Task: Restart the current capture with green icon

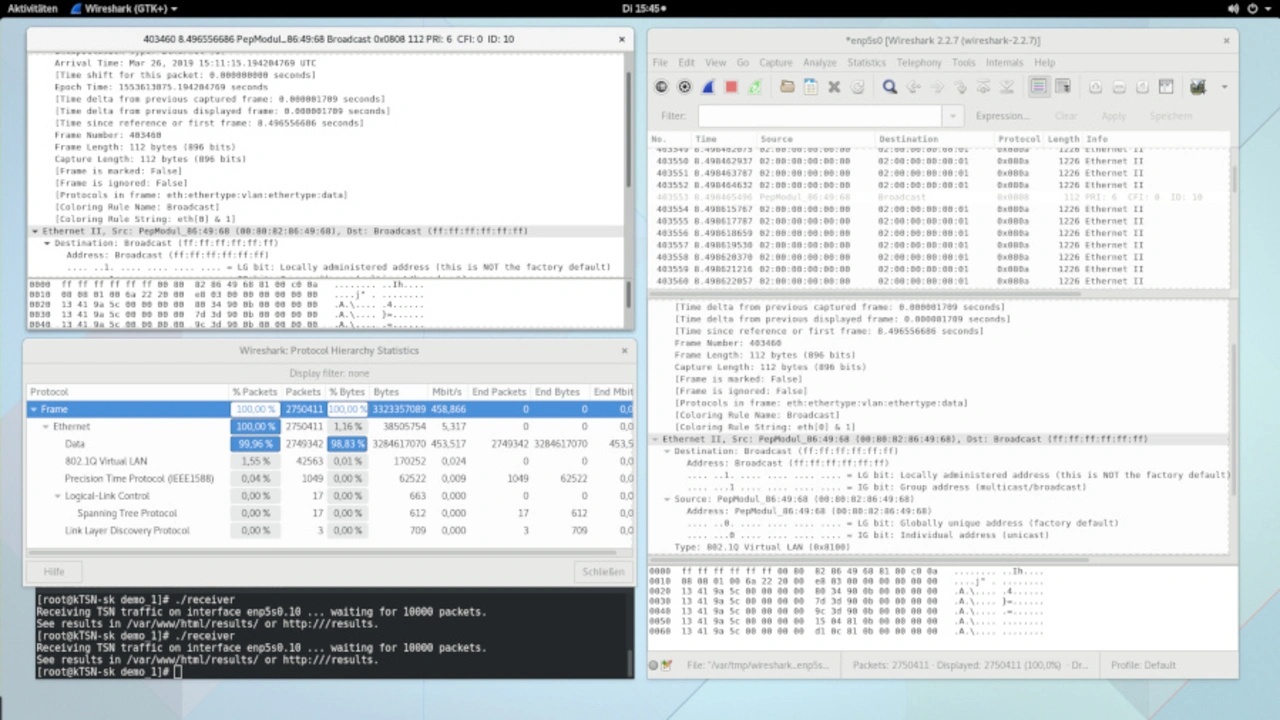Action: [x=755, y=88]
